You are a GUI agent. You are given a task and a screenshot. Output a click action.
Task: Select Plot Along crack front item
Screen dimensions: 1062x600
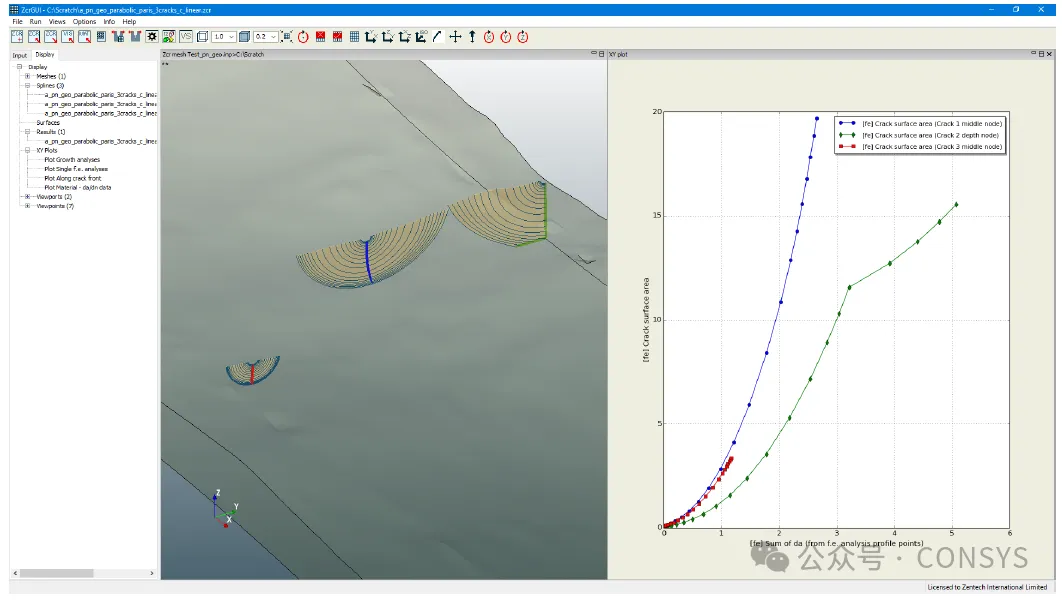click(x=72, y=178)
